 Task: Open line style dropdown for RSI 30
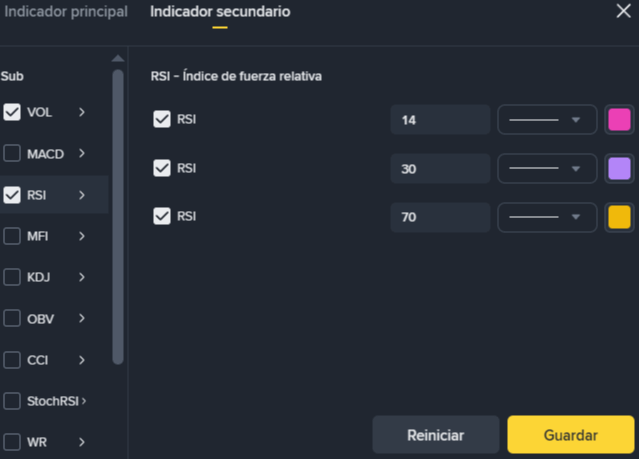[546, 168]
